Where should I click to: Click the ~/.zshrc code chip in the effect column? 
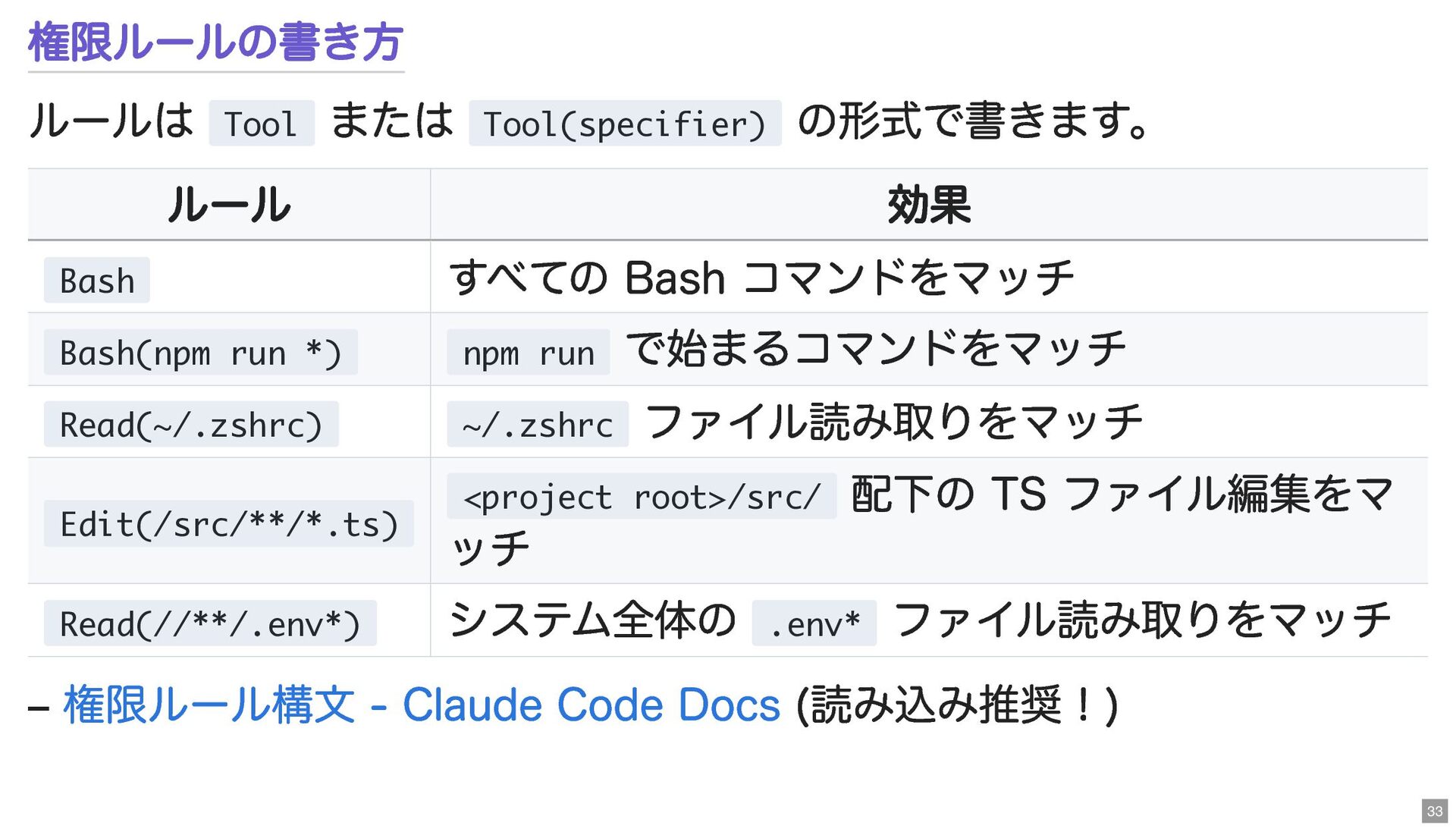pos(537,425)
